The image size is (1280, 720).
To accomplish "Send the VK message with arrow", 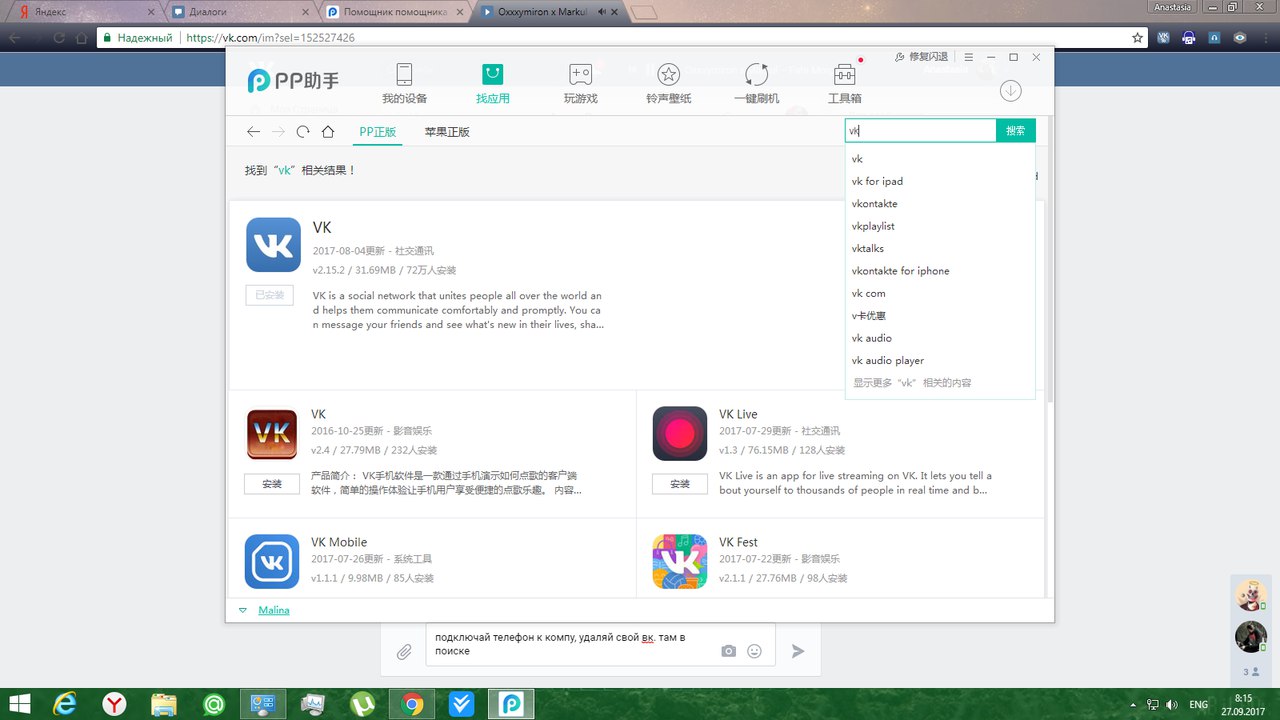I will (798, 651).
